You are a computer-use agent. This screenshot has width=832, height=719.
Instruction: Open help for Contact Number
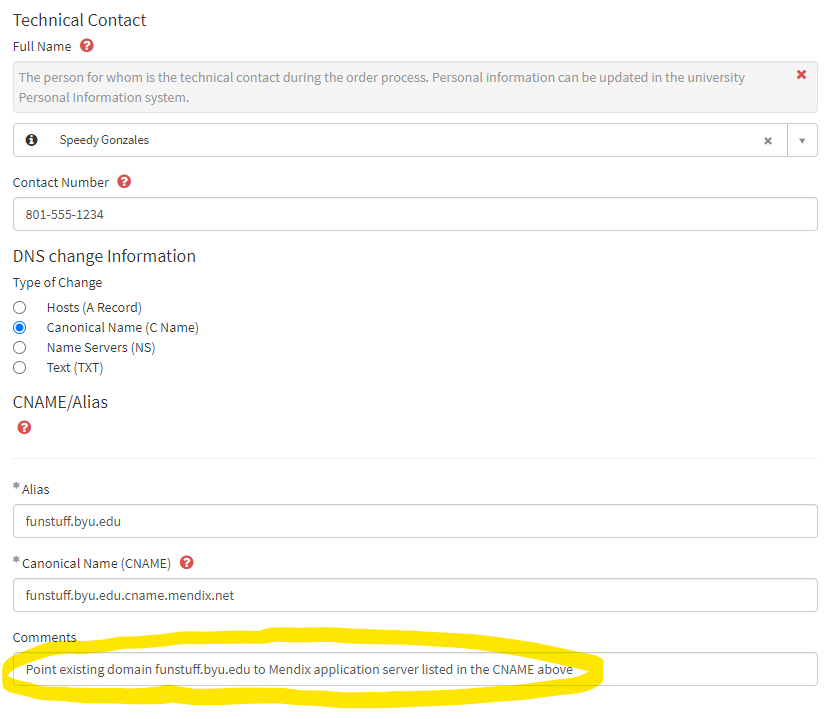pos(124,182)
